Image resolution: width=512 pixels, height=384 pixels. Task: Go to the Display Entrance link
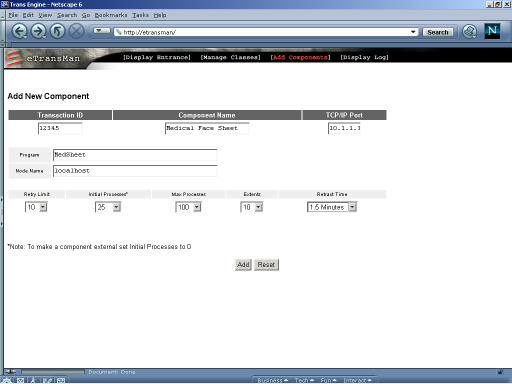[157, 57]
